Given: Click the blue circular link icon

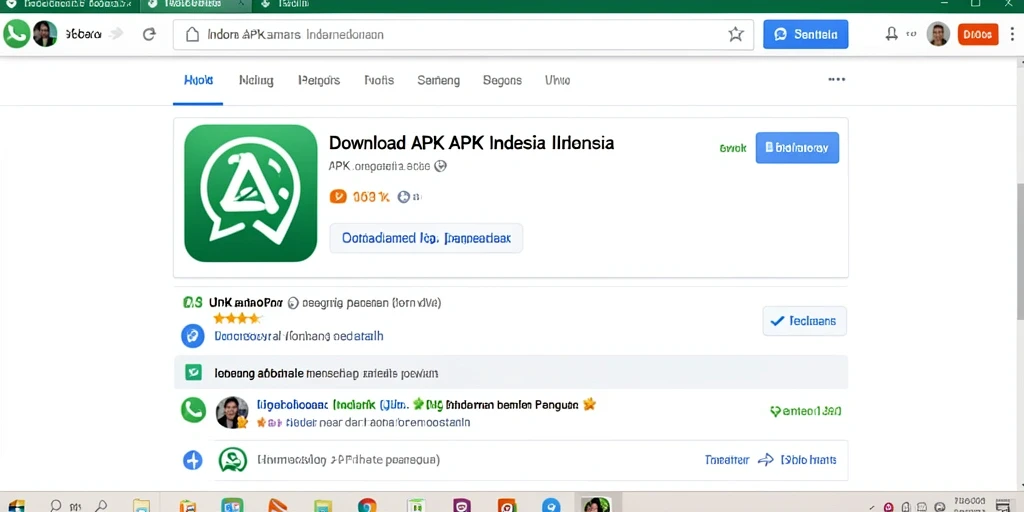Looking at the screenshot, I should click(x=193, y=336).
